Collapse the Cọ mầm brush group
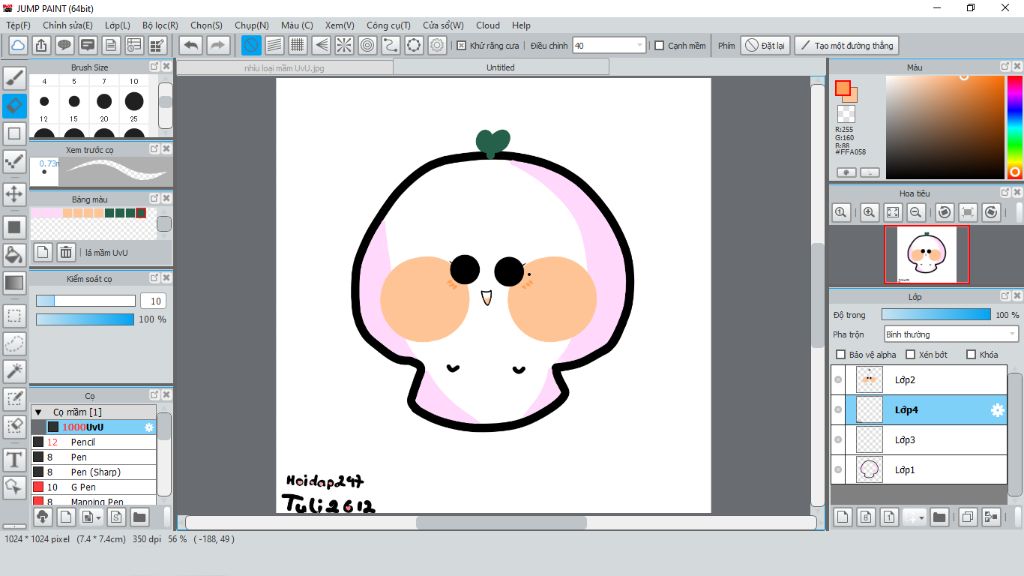The width and height of the screenshot is (1024, 576). coord(38,412)
